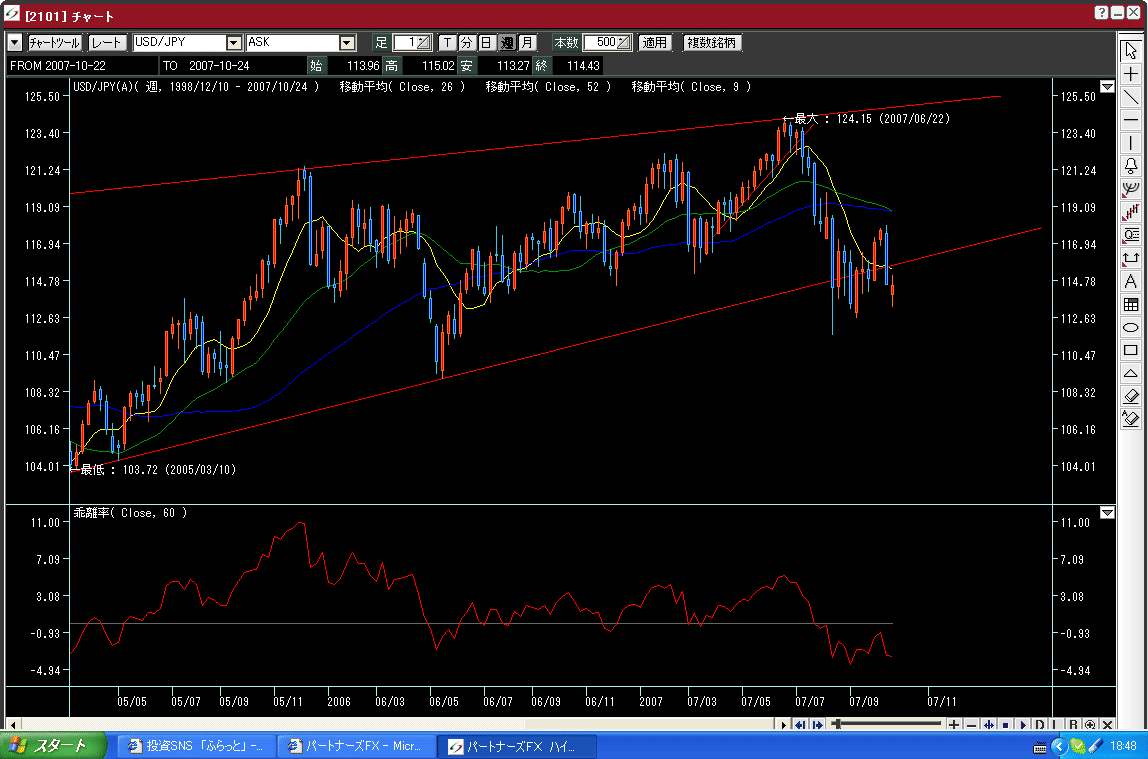Choose the horizontal line drawing tool
1148x759 pixels.
point(1131,120)
